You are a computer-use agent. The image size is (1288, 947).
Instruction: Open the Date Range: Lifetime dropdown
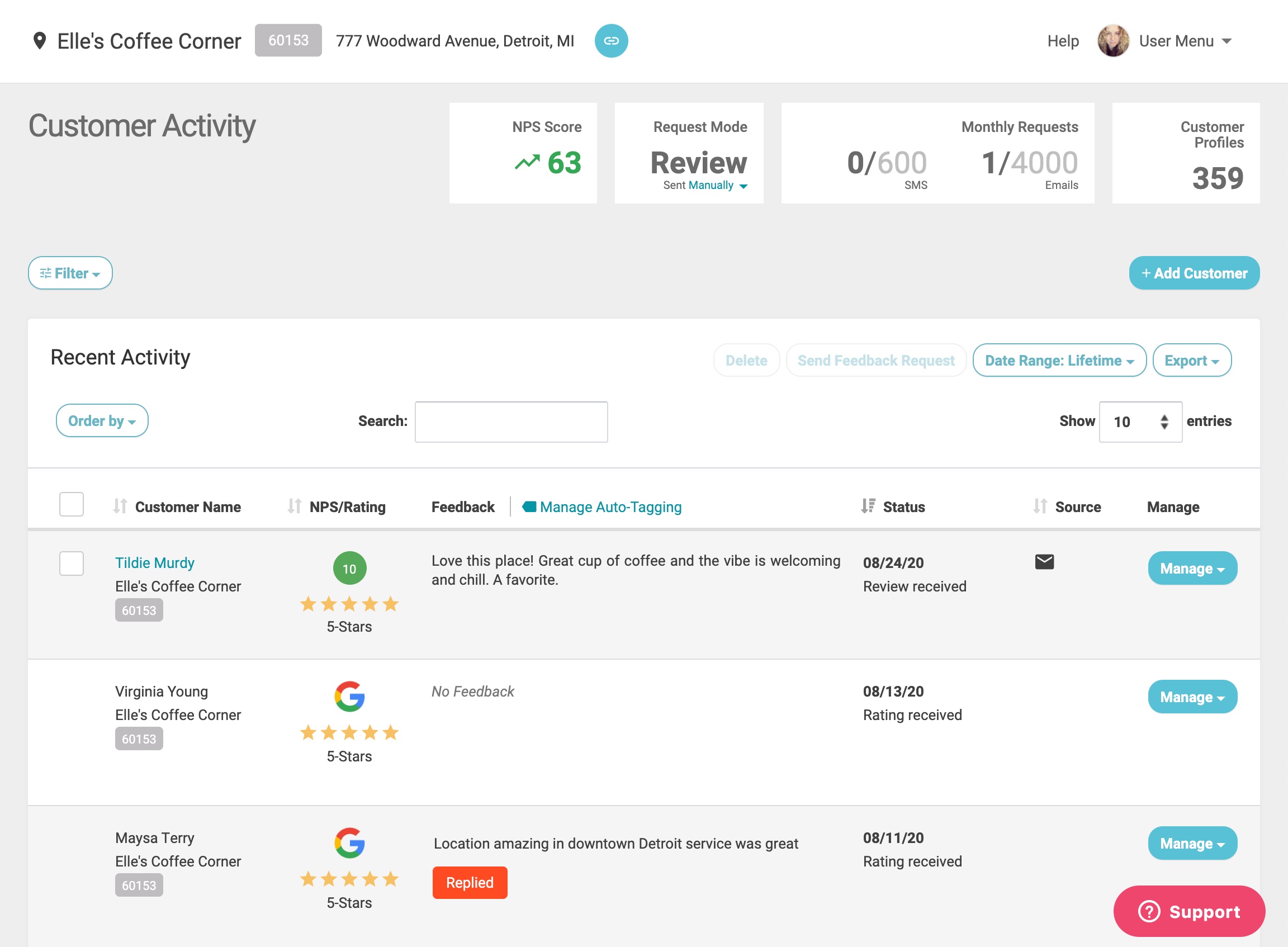tap(1059, 361)
